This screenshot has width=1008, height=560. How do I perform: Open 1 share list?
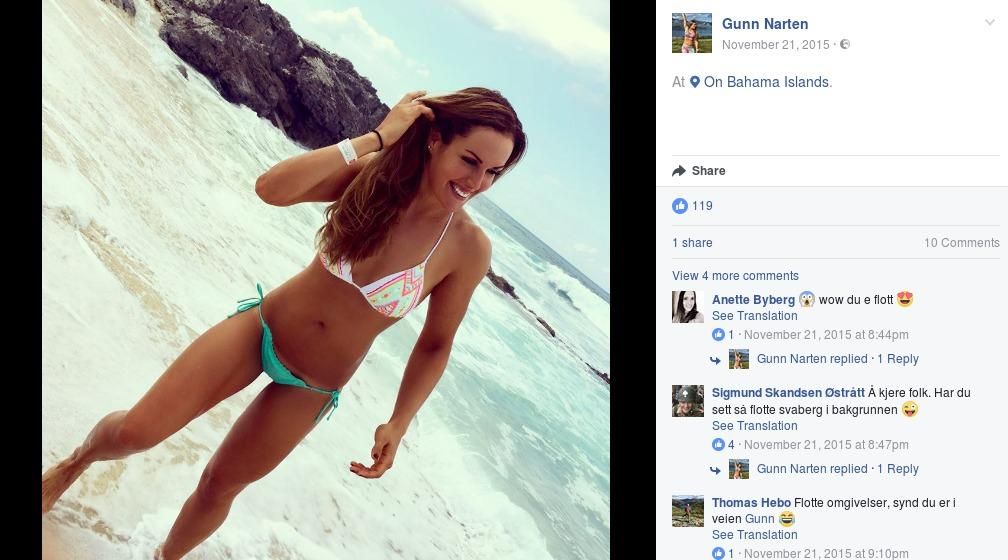tap(692, 243)
